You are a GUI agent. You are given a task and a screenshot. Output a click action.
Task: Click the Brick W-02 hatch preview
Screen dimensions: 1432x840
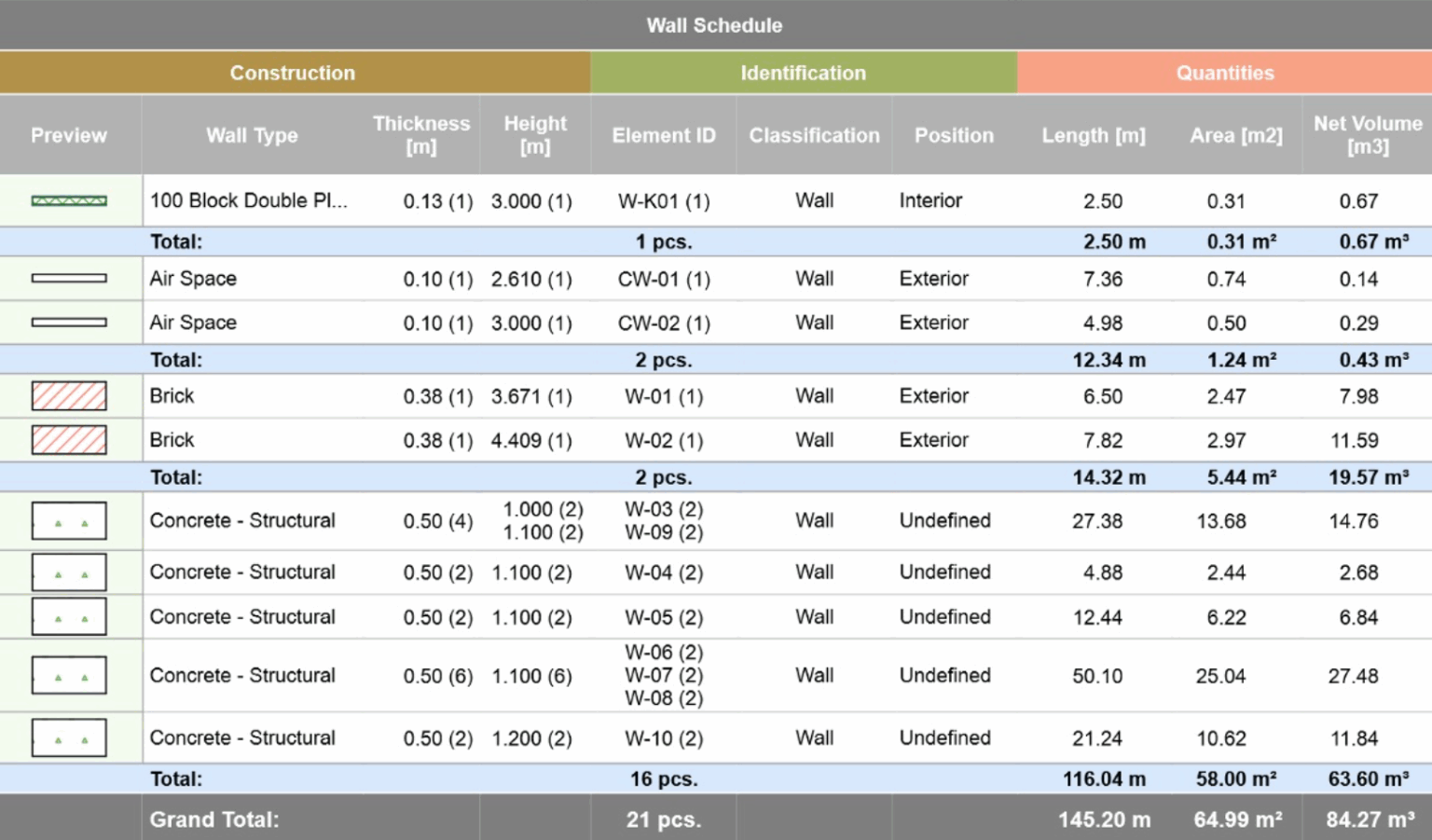coord(69,440)
